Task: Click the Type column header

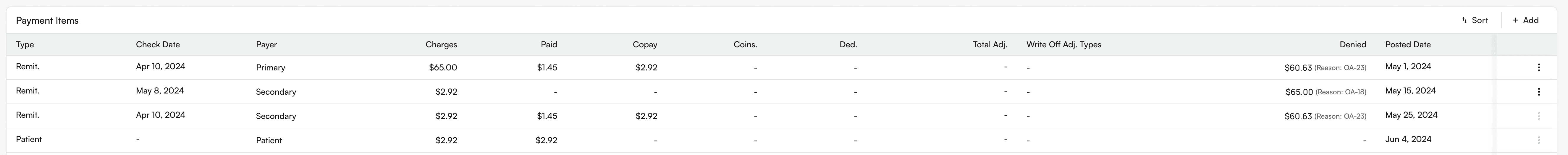Action: coord(25,44)
